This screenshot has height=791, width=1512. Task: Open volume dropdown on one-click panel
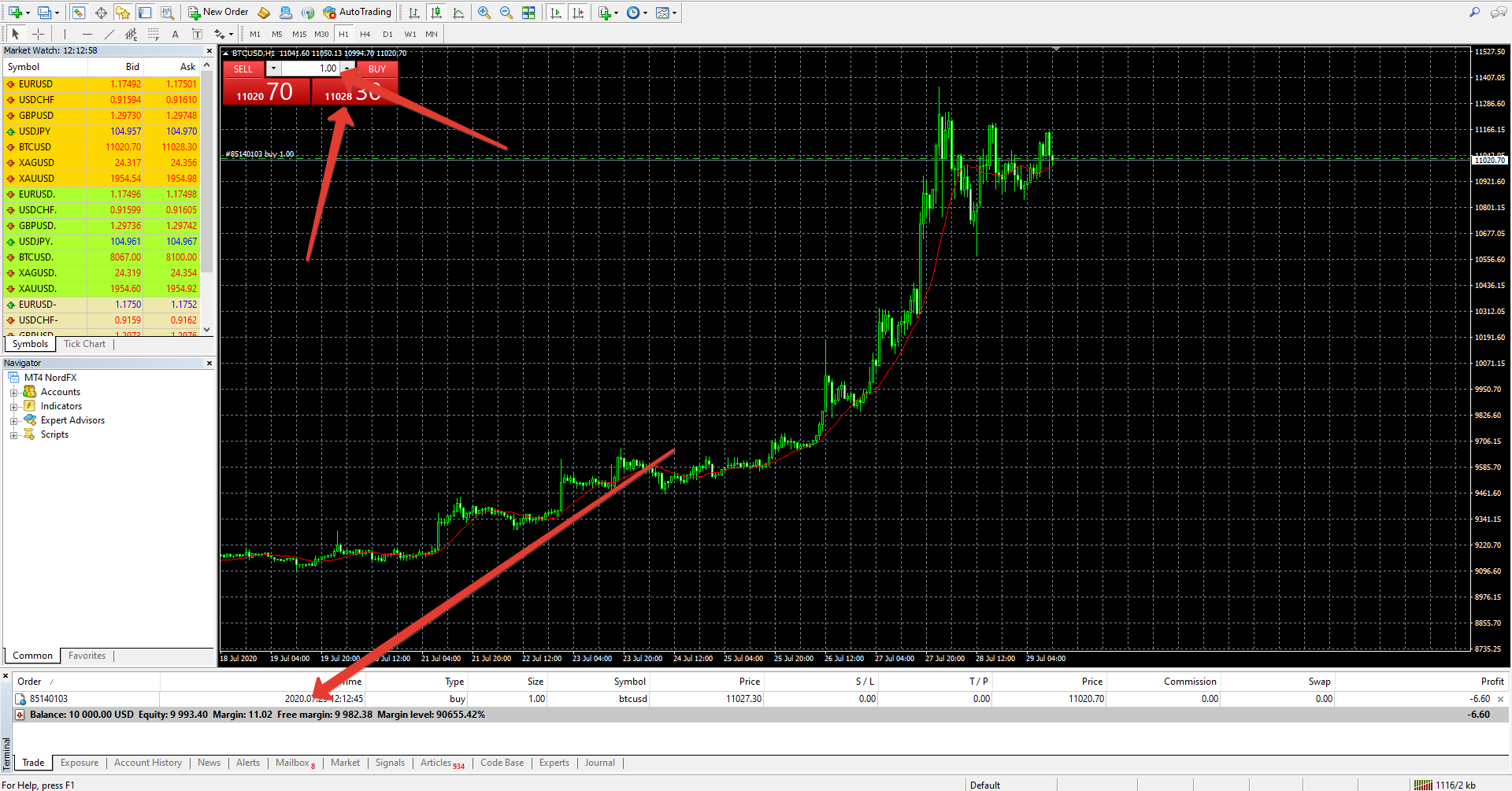(x=273, y=68)
